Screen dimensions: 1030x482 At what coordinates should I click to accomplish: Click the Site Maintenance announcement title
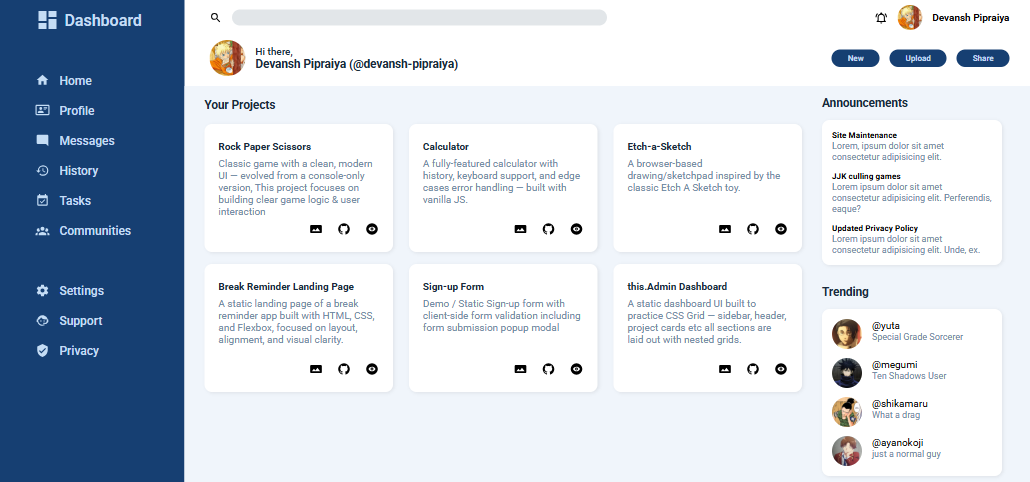point(864,135)
